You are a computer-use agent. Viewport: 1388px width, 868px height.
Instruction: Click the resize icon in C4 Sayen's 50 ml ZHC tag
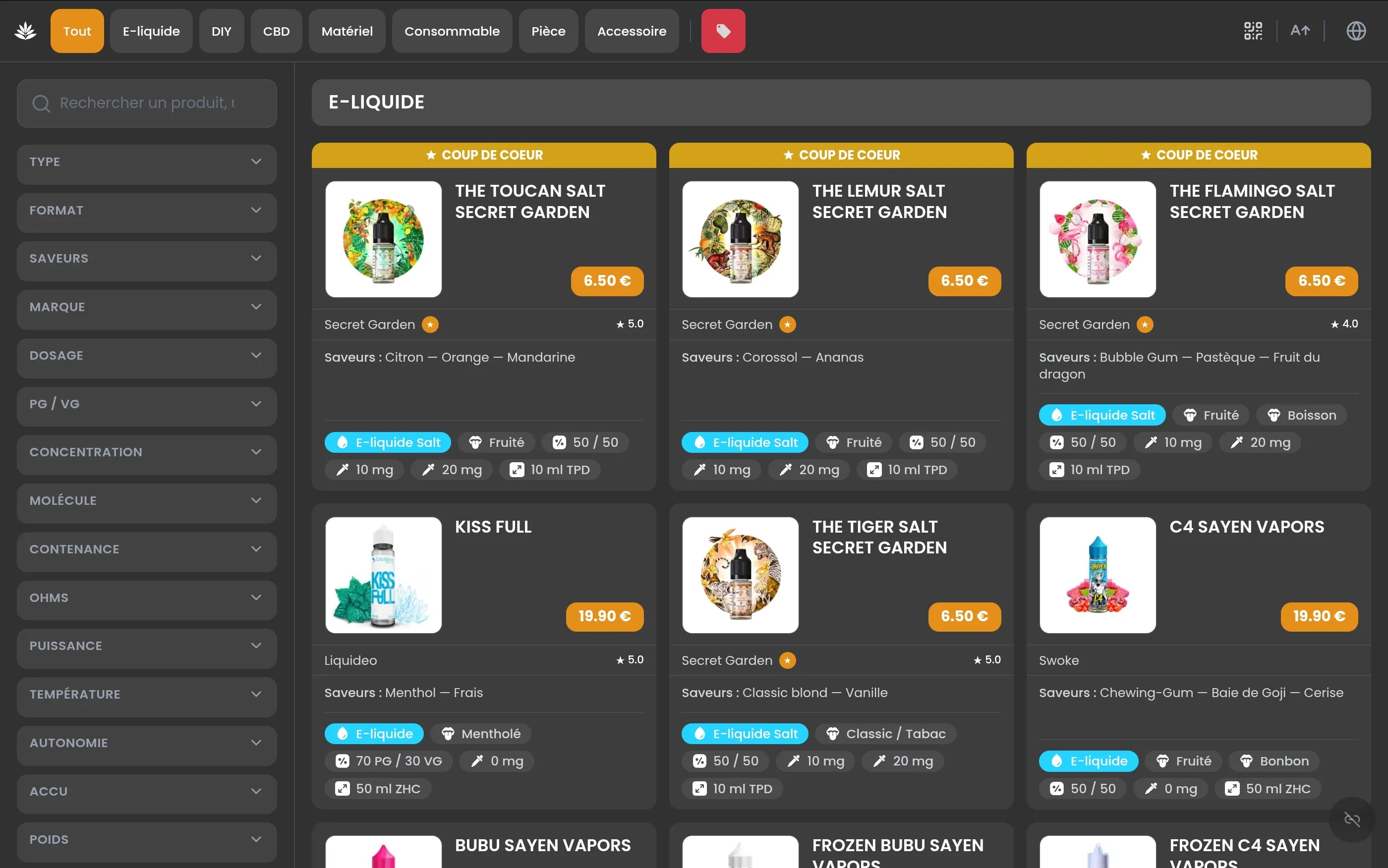tap(1232, 789)
